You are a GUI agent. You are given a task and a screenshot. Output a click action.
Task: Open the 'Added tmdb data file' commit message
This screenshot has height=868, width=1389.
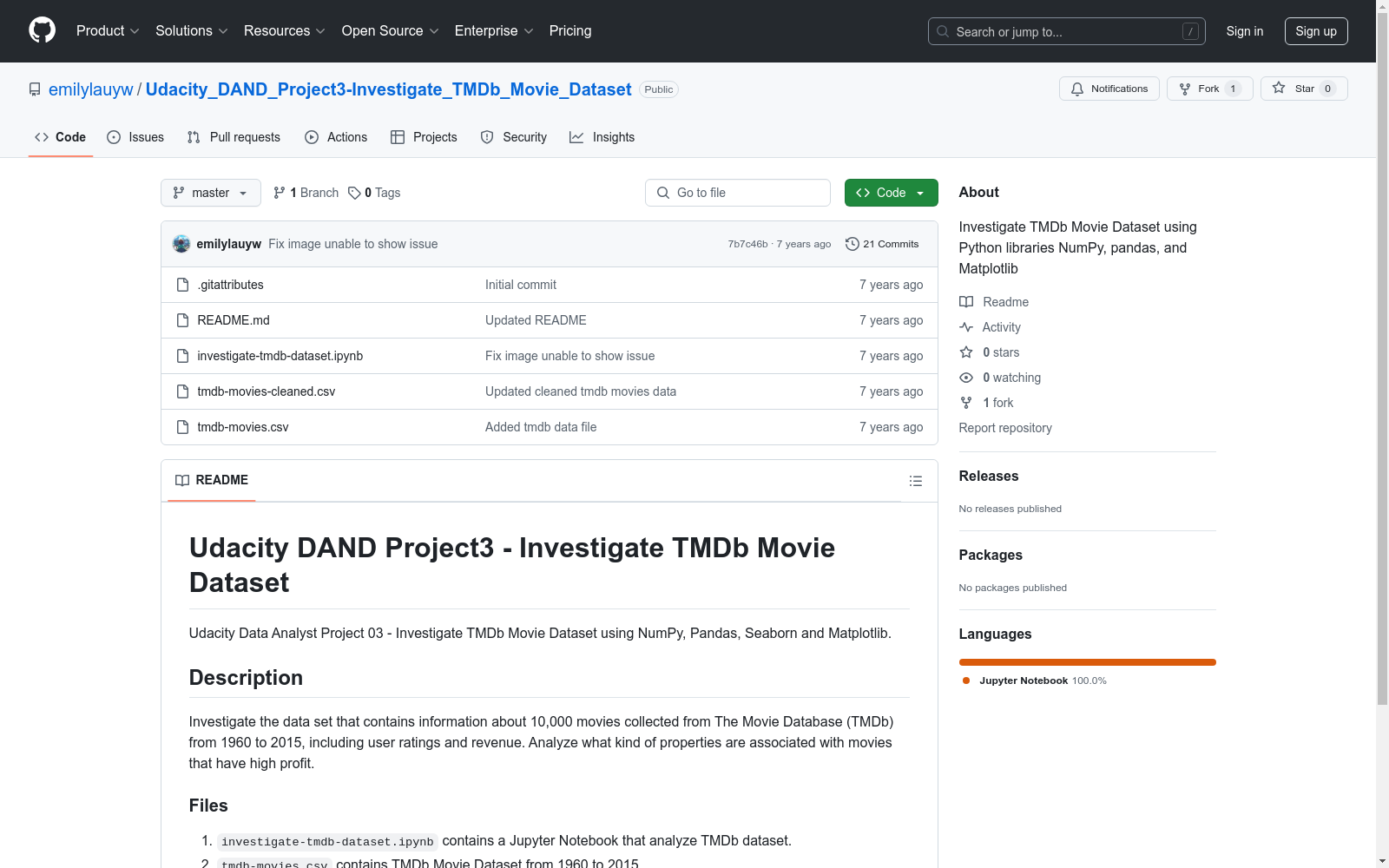(x=541, y=427)
